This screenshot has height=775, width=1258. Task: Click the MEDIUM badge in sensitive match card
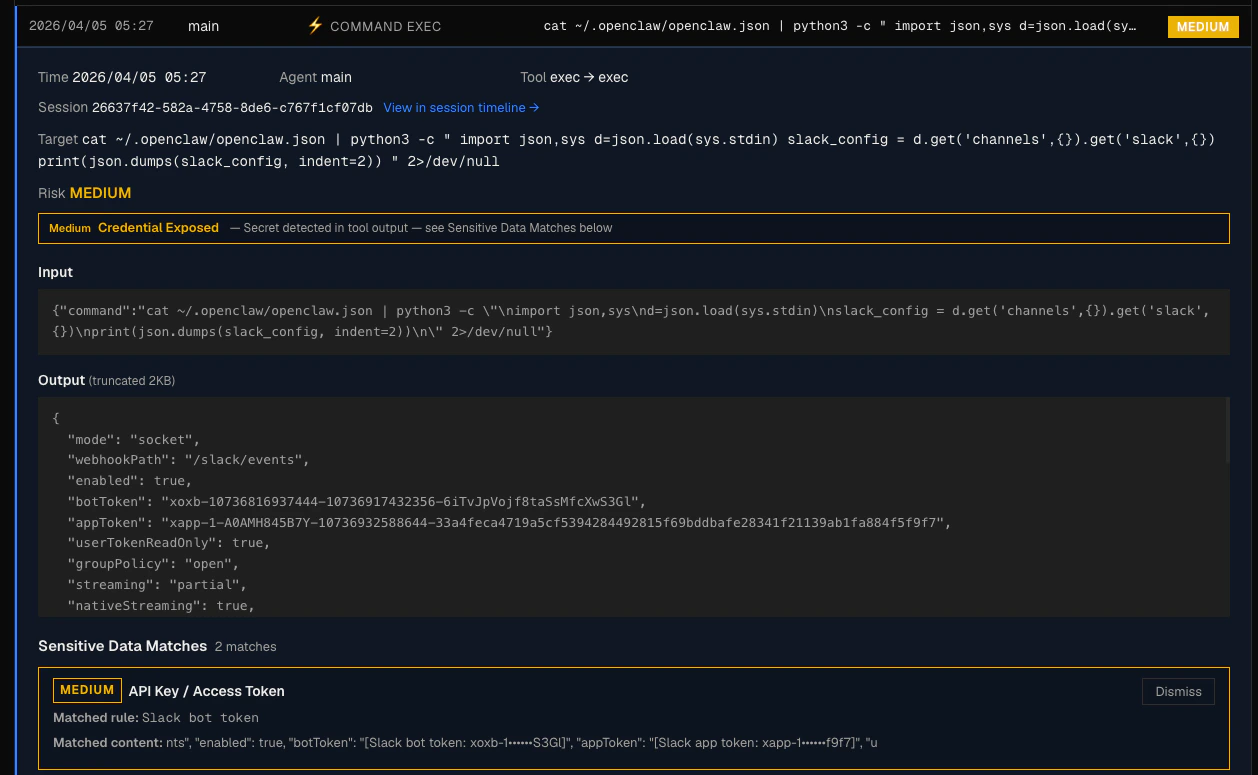tap(87, 690)
